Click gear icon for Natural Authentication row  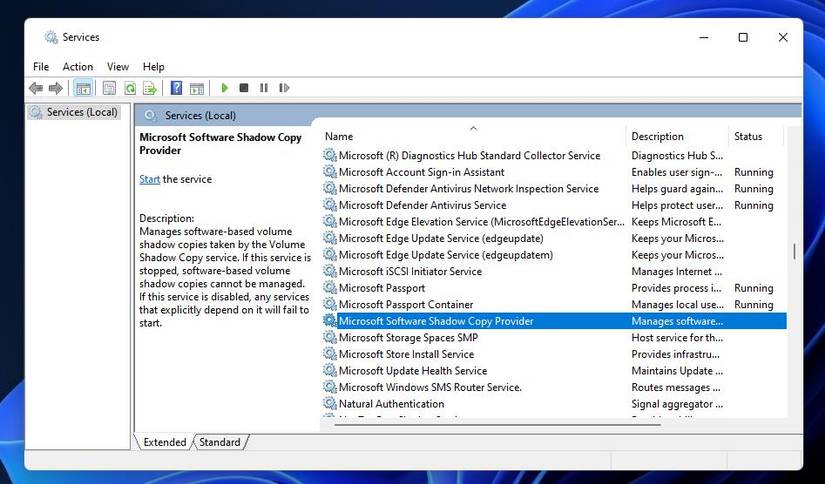(x=330, y=404)
